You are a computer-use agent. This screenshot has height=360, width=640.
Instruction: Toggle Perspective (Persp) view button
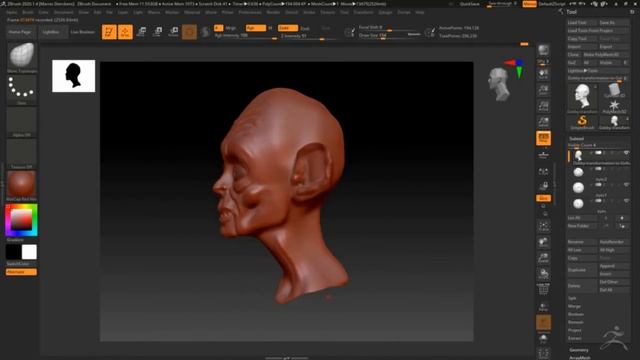point(543,138)
